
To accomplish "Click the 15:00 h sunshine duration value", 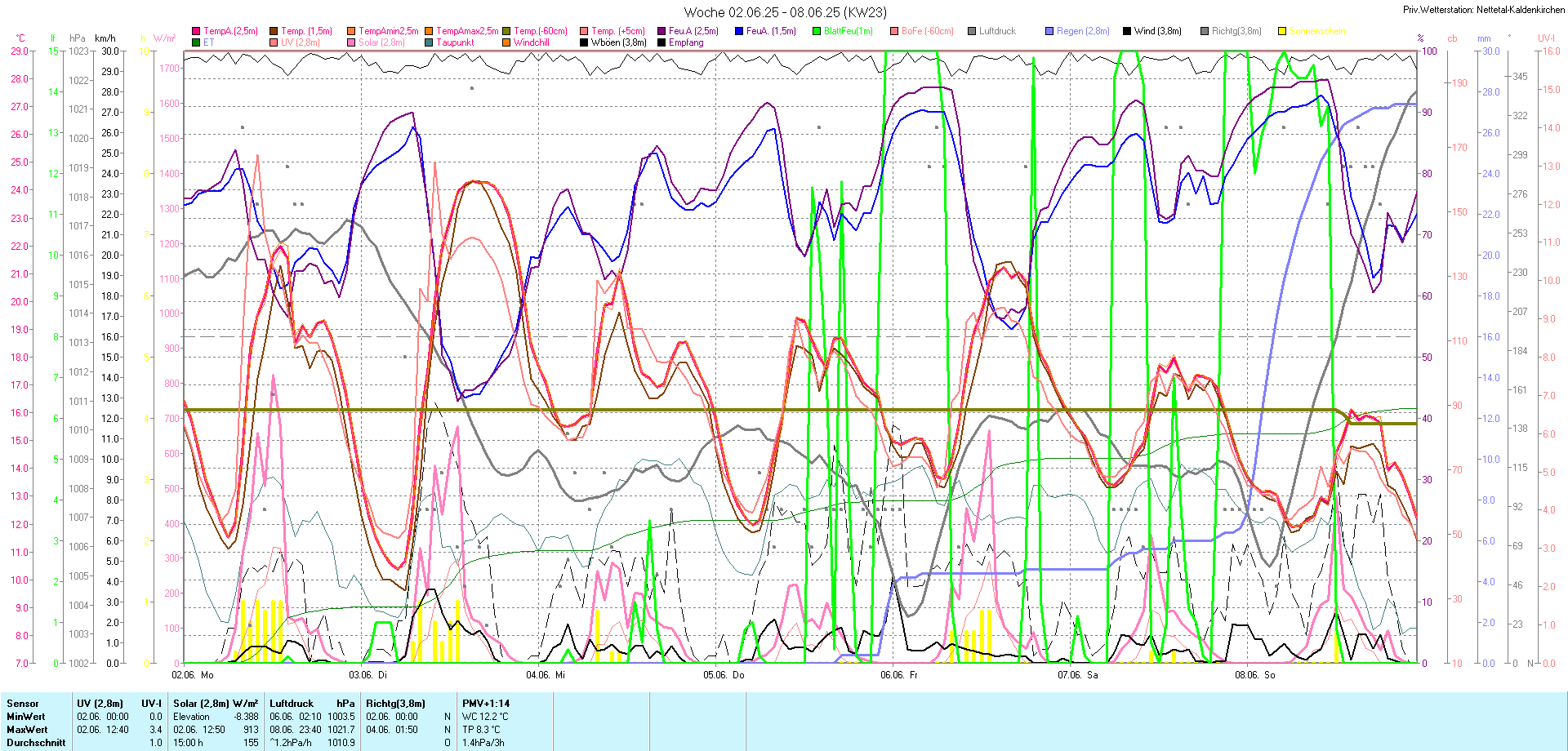I will coord(188,743).
